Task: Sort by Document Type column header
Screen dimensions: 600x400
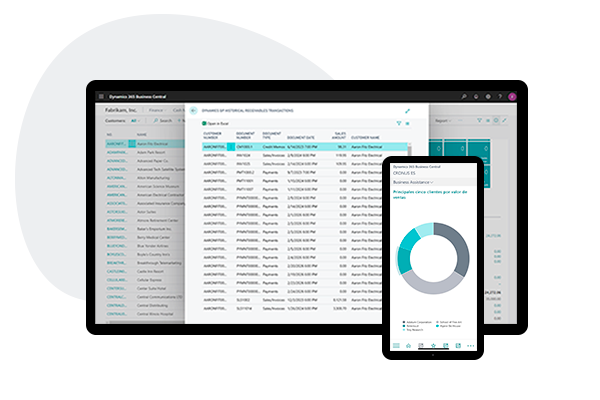Action: (x=271, y=136)
